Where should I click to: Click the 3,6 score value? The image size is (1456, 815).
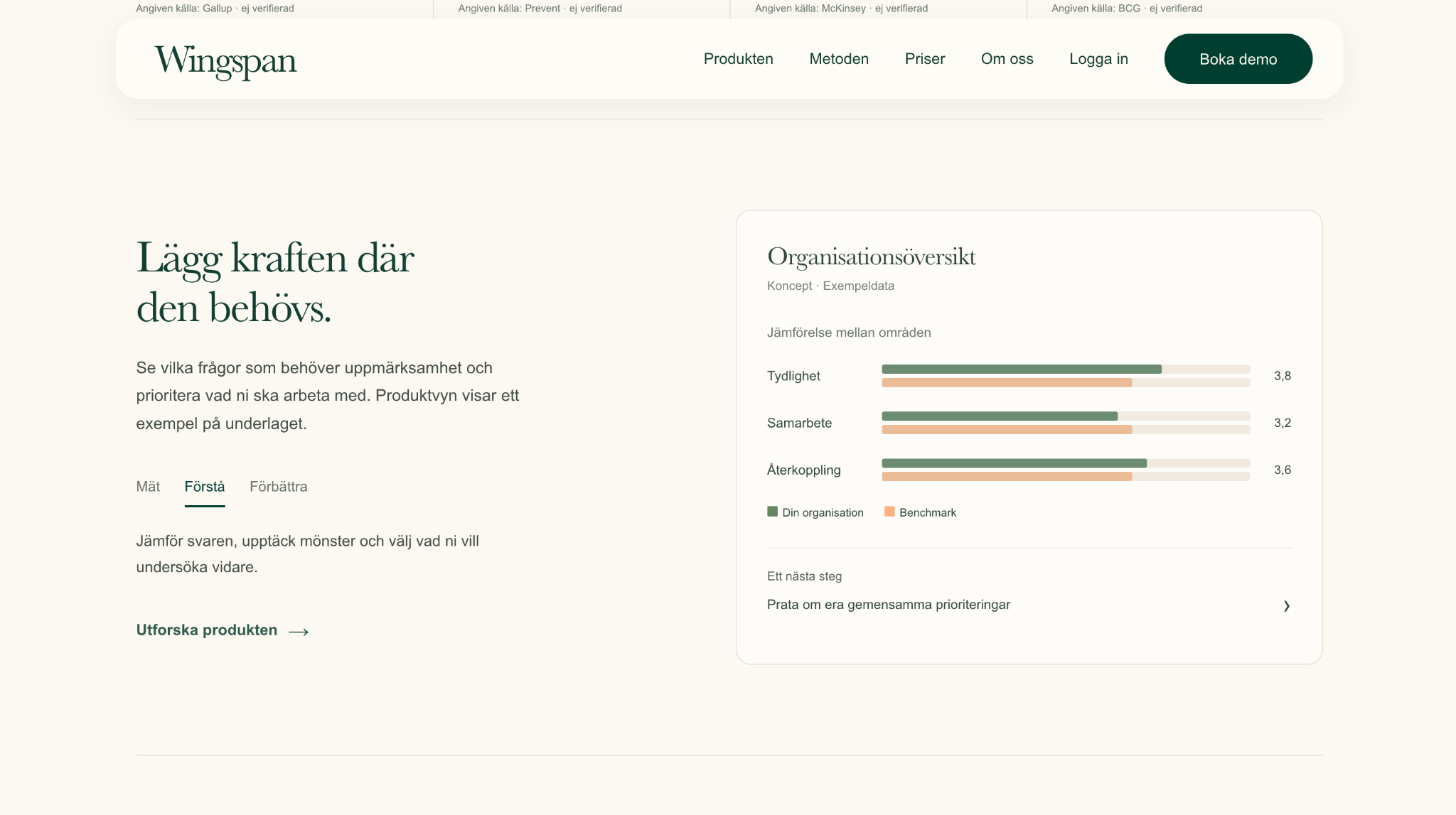tap(1283, 470)
